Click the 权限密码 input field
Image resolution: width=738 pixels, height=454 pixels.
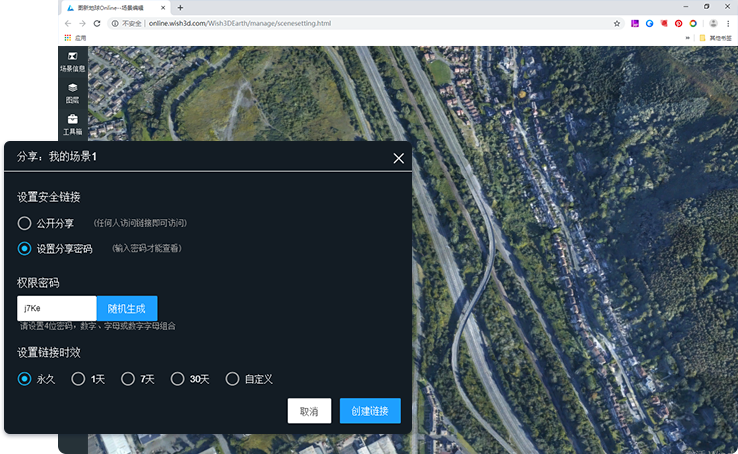57,308
